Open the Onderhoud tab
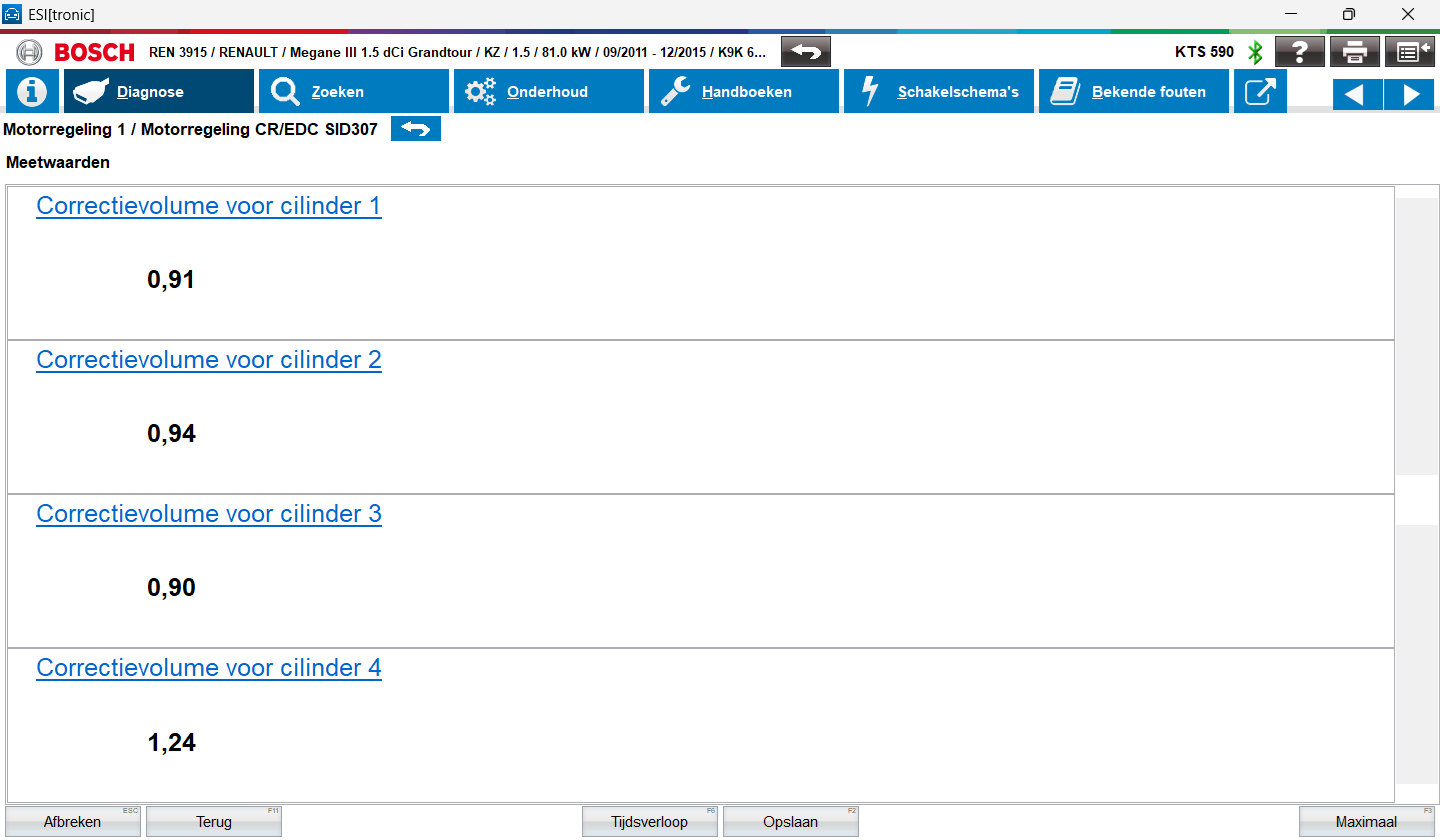The image size is (1440, 840). click(548, 92)
